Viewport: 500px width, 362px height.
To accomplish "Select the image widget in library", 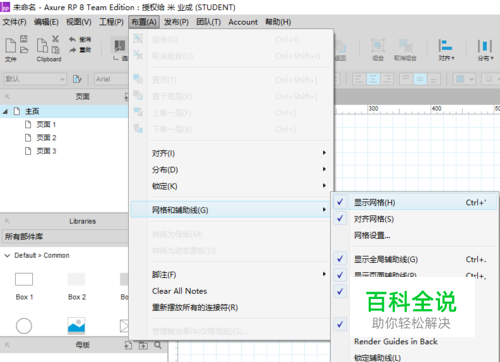I will tap(76, 326).
